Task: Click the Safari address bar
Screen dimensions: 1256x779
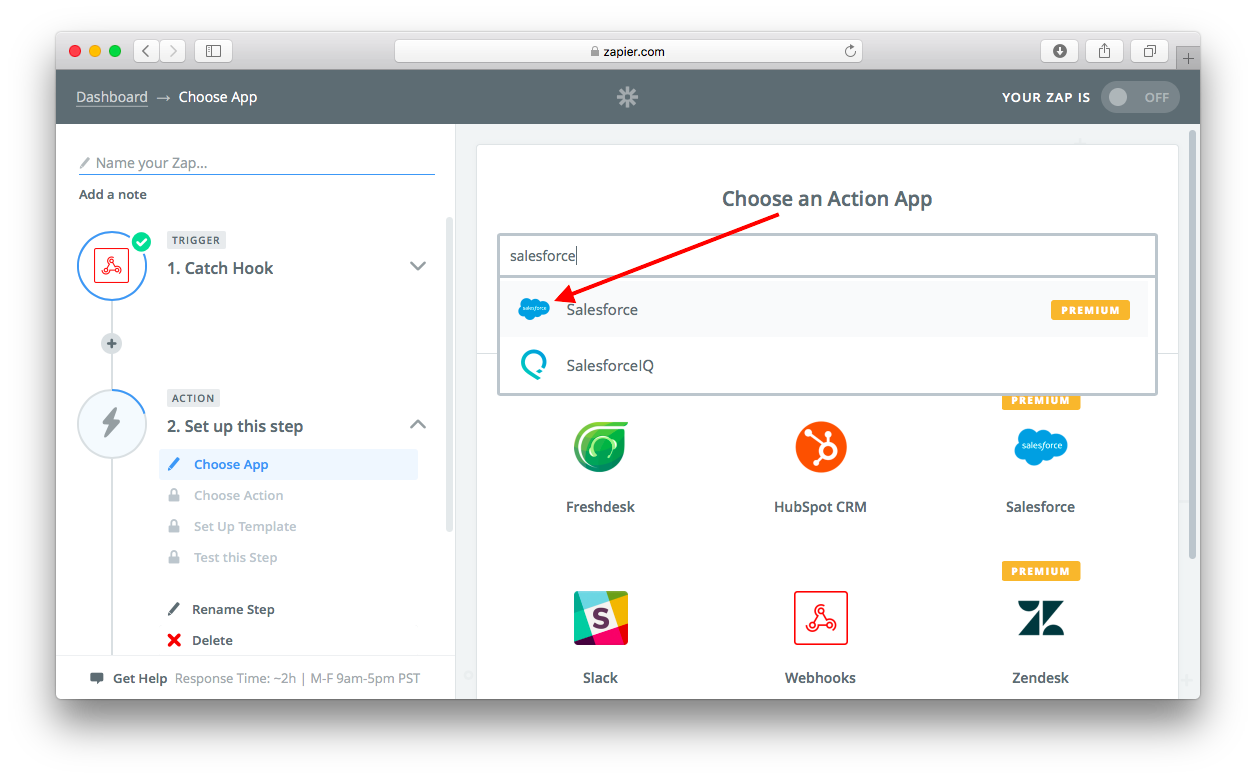Action: (628, 51)
